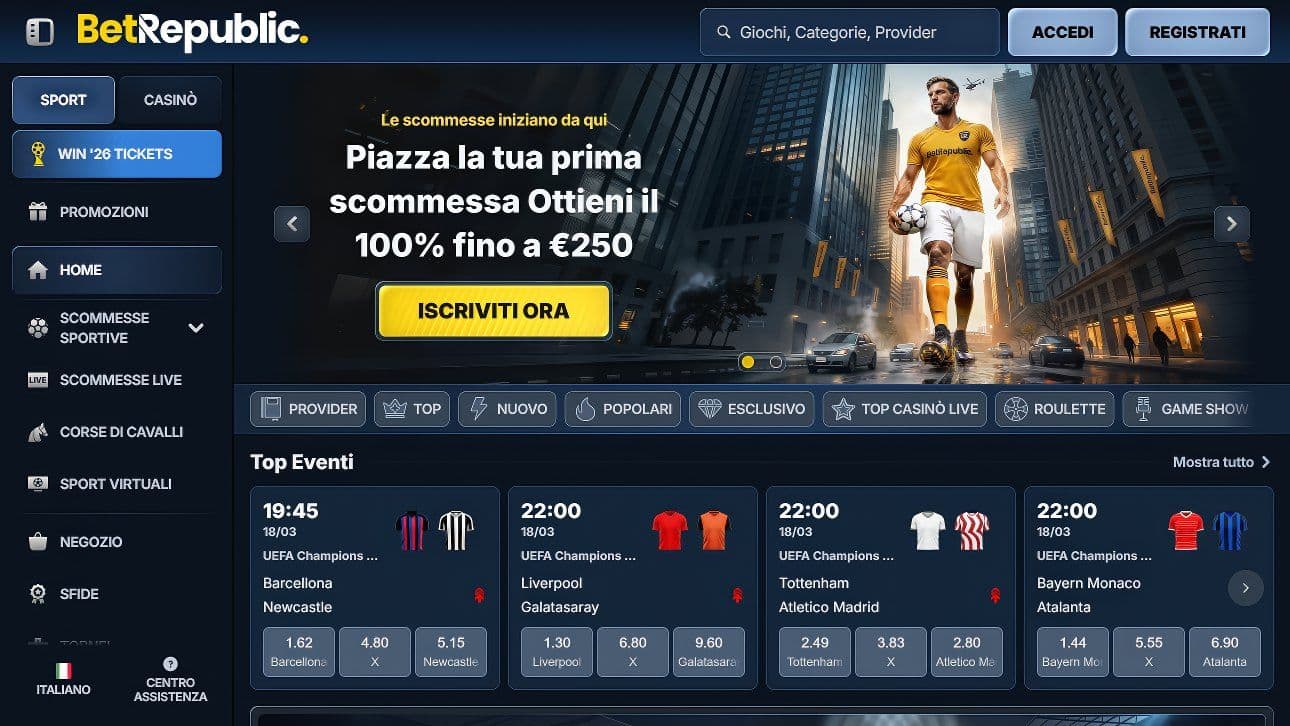Switch to the Casinò tab
The width and height of the screenshot is (1290, 726).
click(x=170, y=100)
